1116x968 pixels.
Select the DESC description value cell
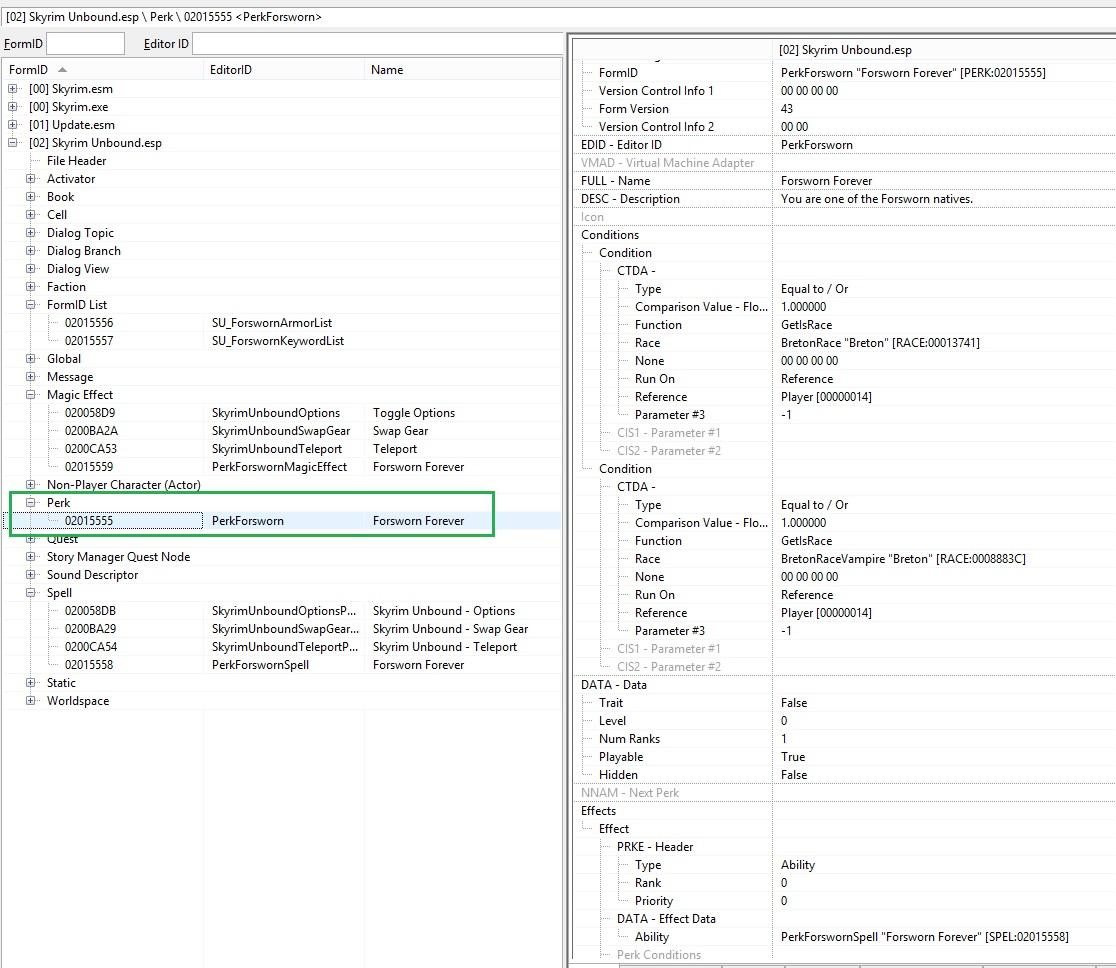pos(944,199)
